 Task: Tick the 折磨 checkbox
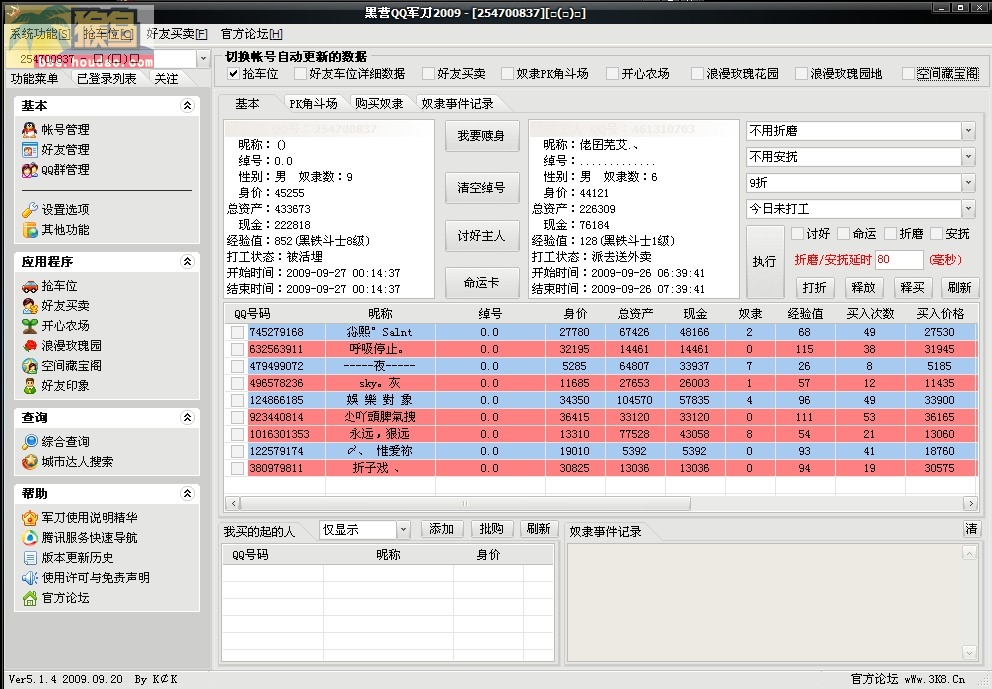tap(890, 234)
